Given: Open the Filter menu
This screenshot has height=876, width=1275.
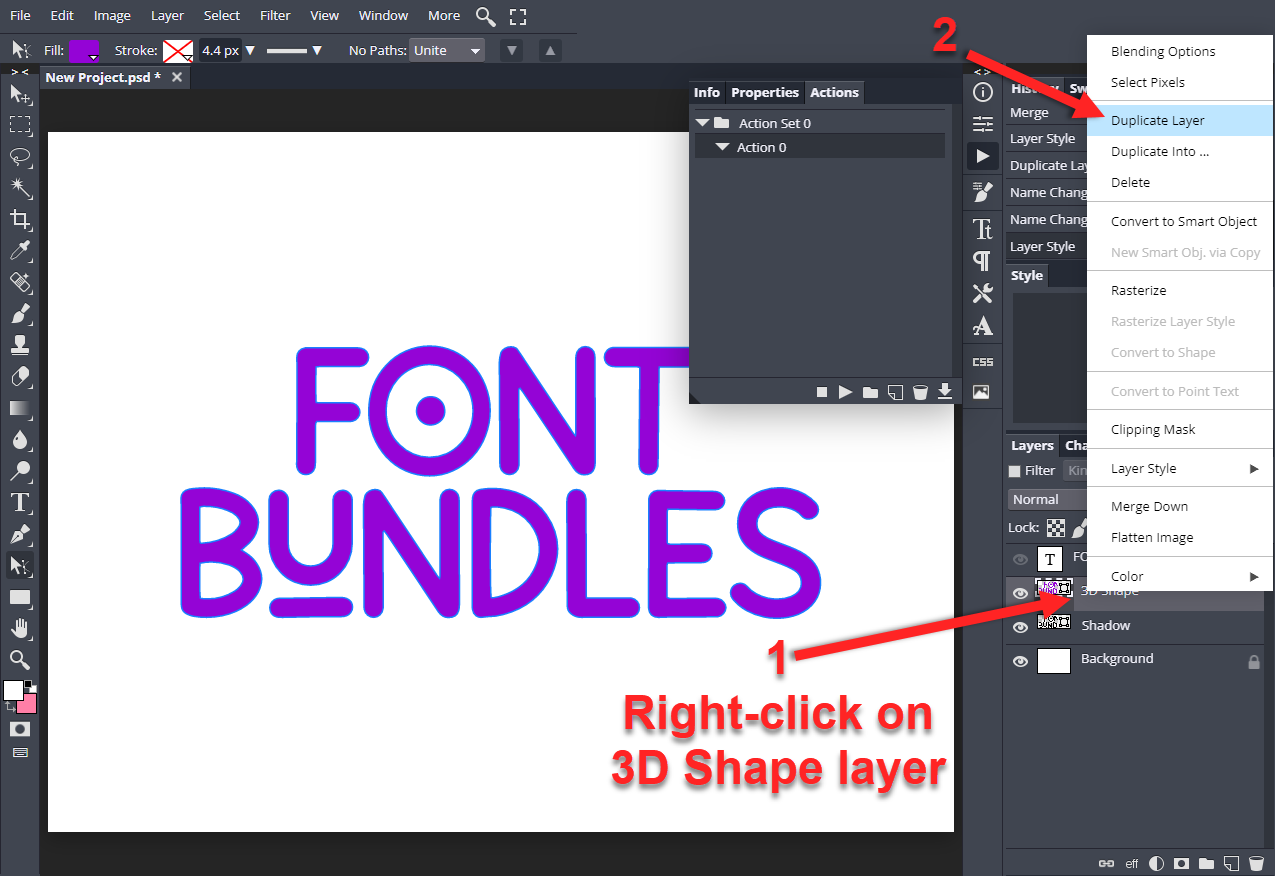Looking at the screenshot, I should (x=275, y=16).
